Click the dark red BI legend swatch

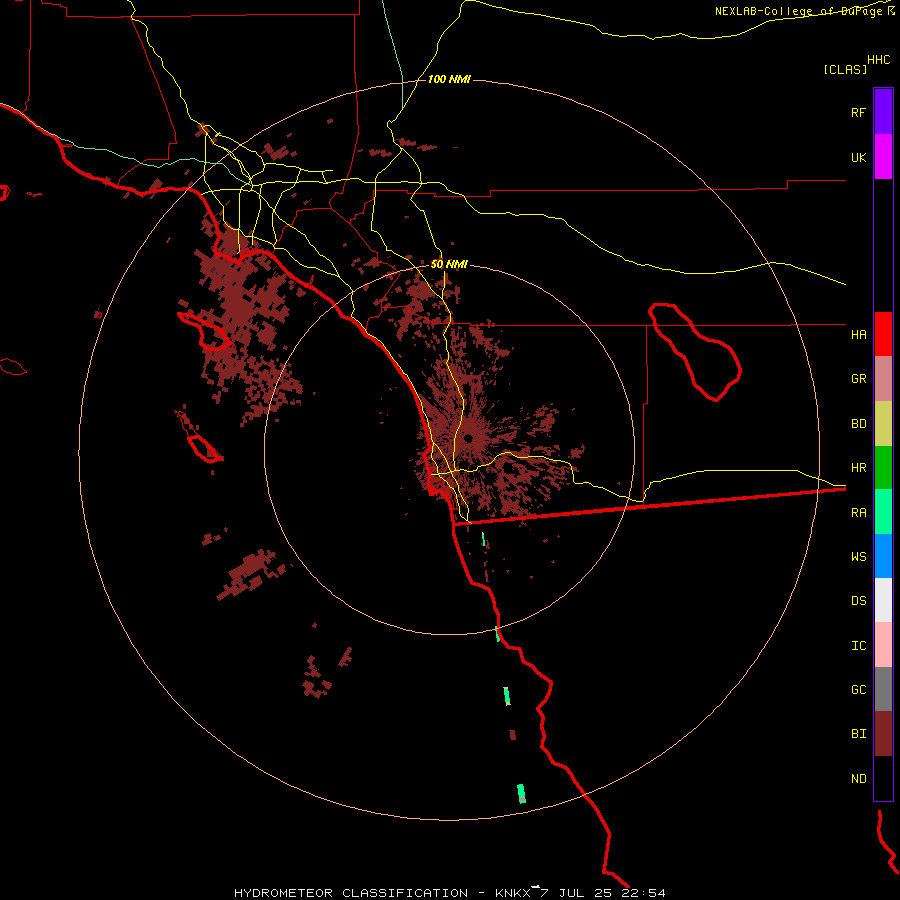point(883,734)
